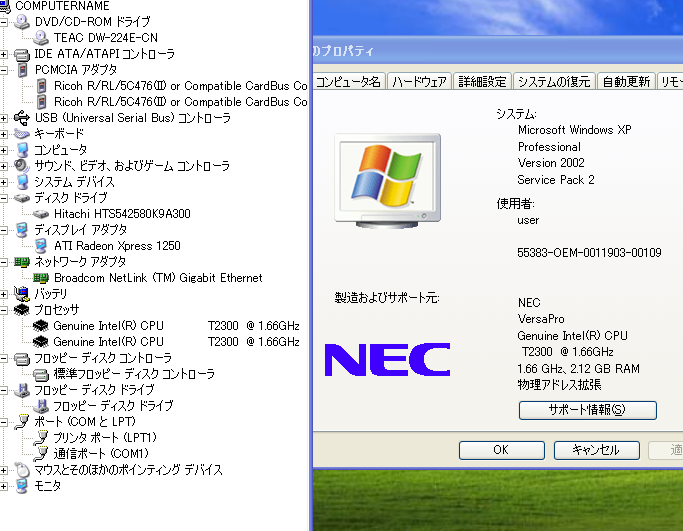Select the TEAC DW-224E-CN drive icon

pyautogui.click(x=41, y=38)
